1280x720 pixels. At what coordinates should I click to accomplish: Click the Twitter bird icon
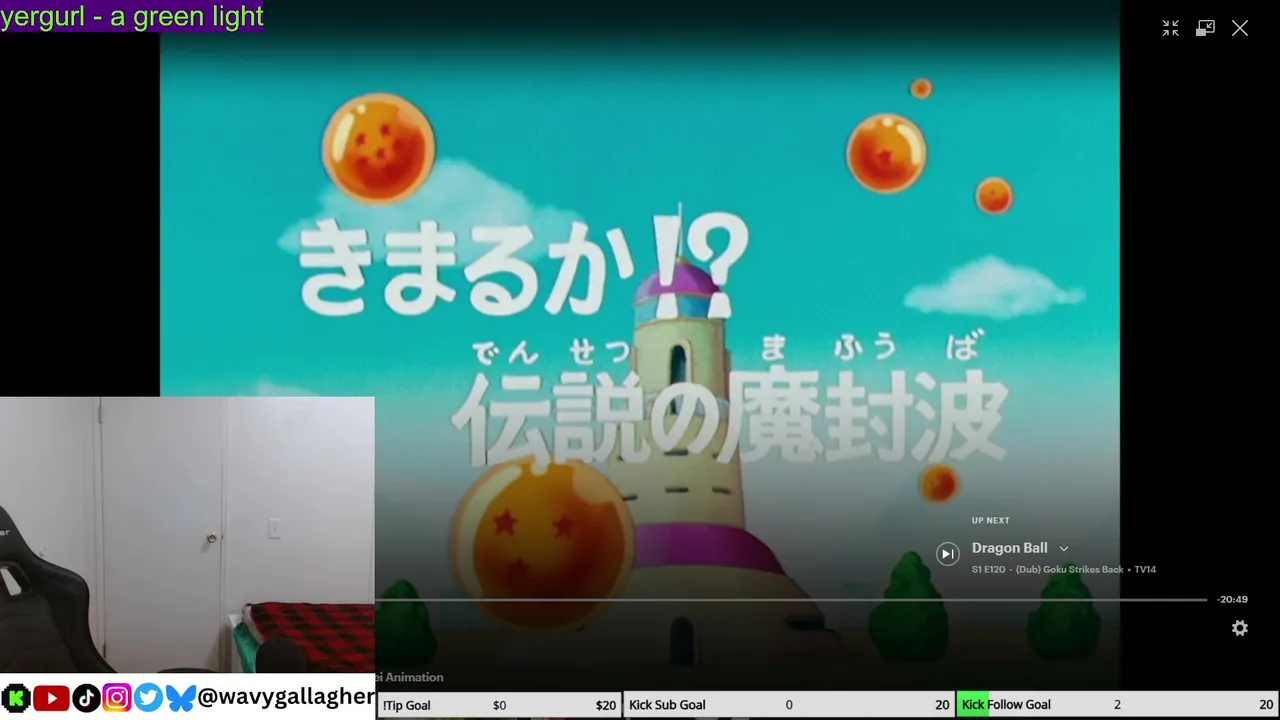[x=148, y=697]
